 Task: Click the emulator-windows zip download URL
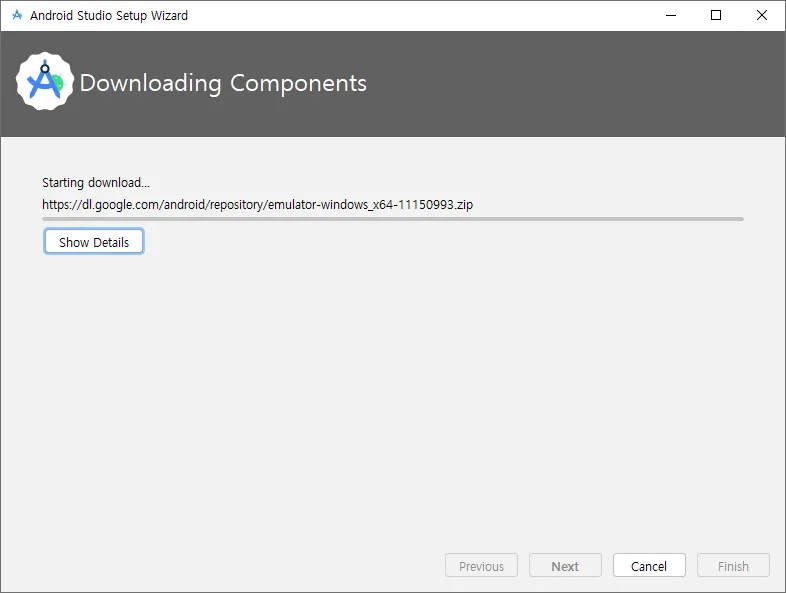(258, 205)
